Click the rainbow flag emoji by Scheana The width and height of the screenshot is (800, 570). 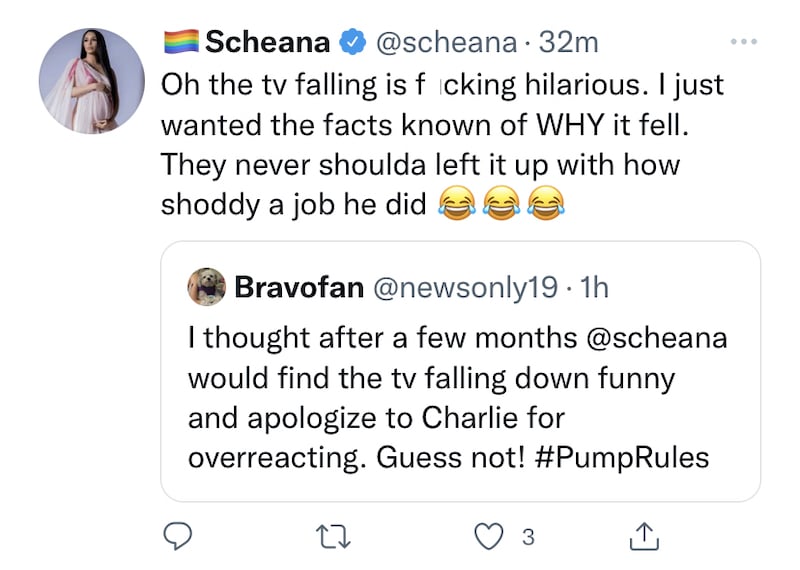coord(181,42)
